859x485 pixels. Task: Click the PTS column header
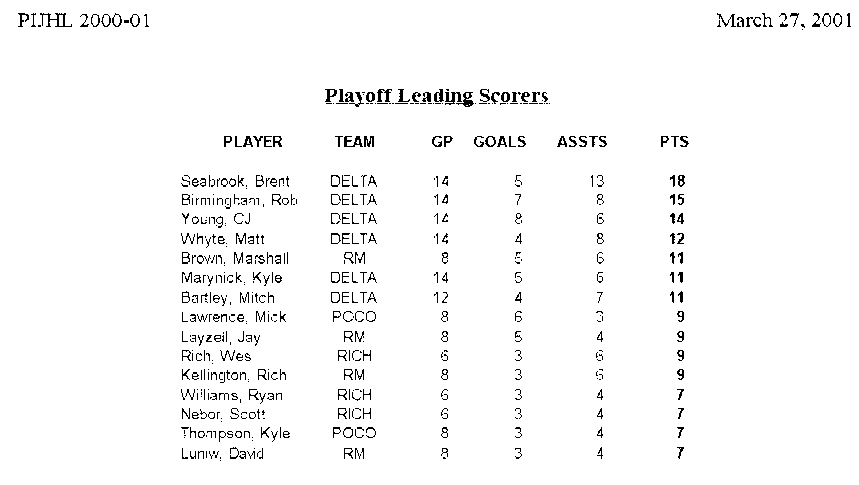674,142
